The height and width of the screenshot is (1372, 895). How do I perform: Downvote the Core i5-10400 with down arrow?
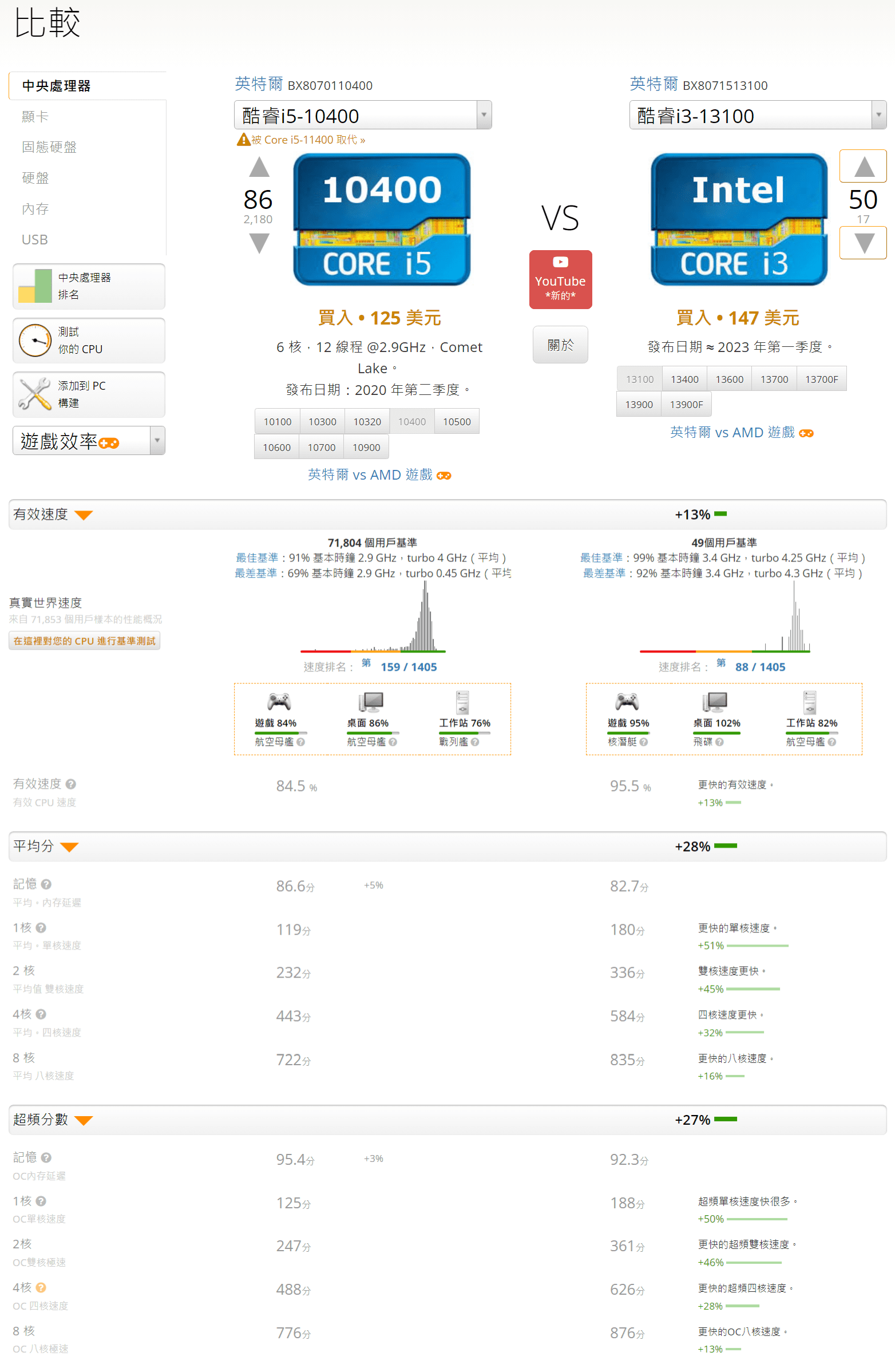pos(259,243)
